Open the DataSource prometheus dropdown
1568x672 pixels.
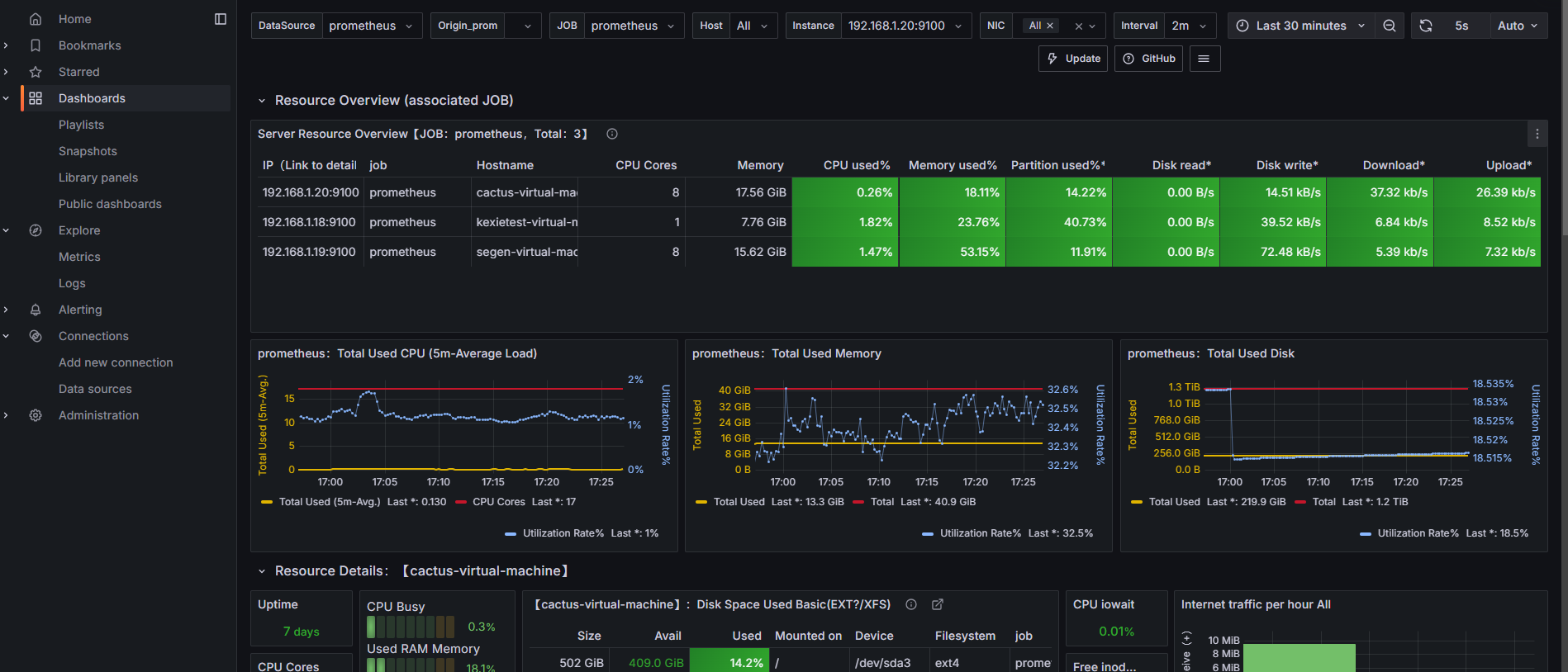pos(372,26)
